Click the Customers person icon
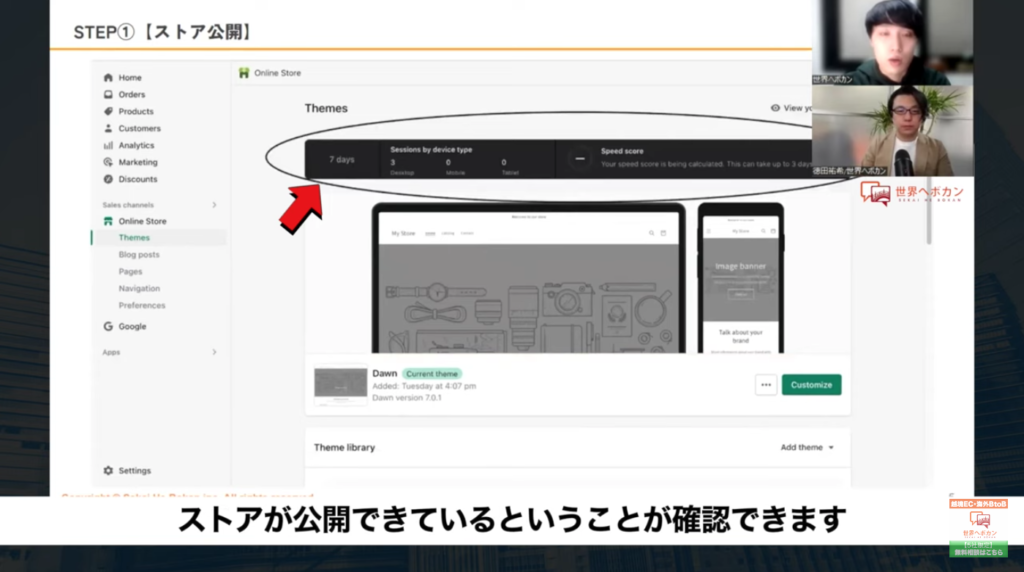The height and width of the screenshot is (572, 1024). coord(108,128)
